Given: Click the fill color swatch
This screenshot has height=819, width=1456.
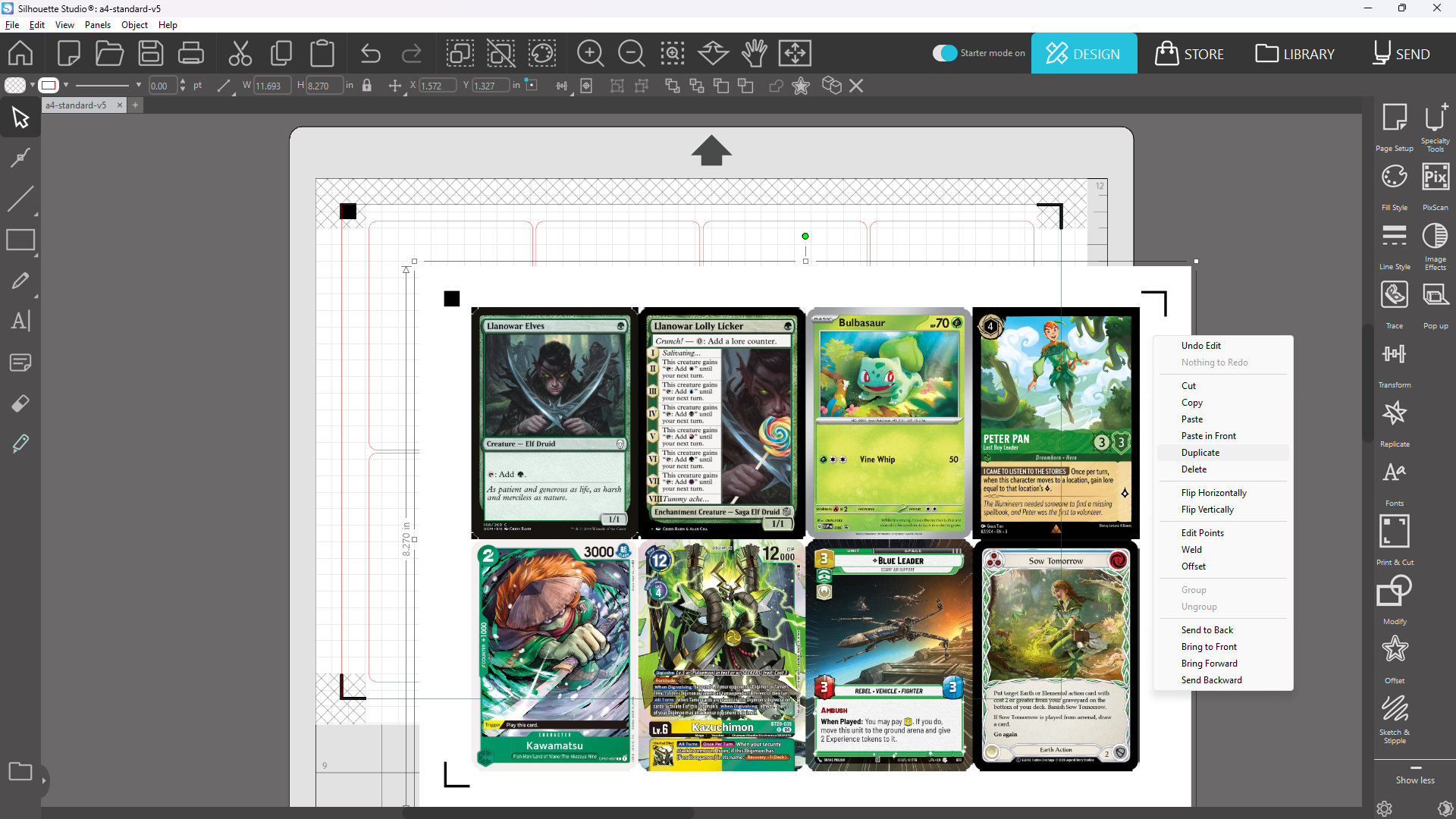Looking at the screenshot, I should 14,86.
